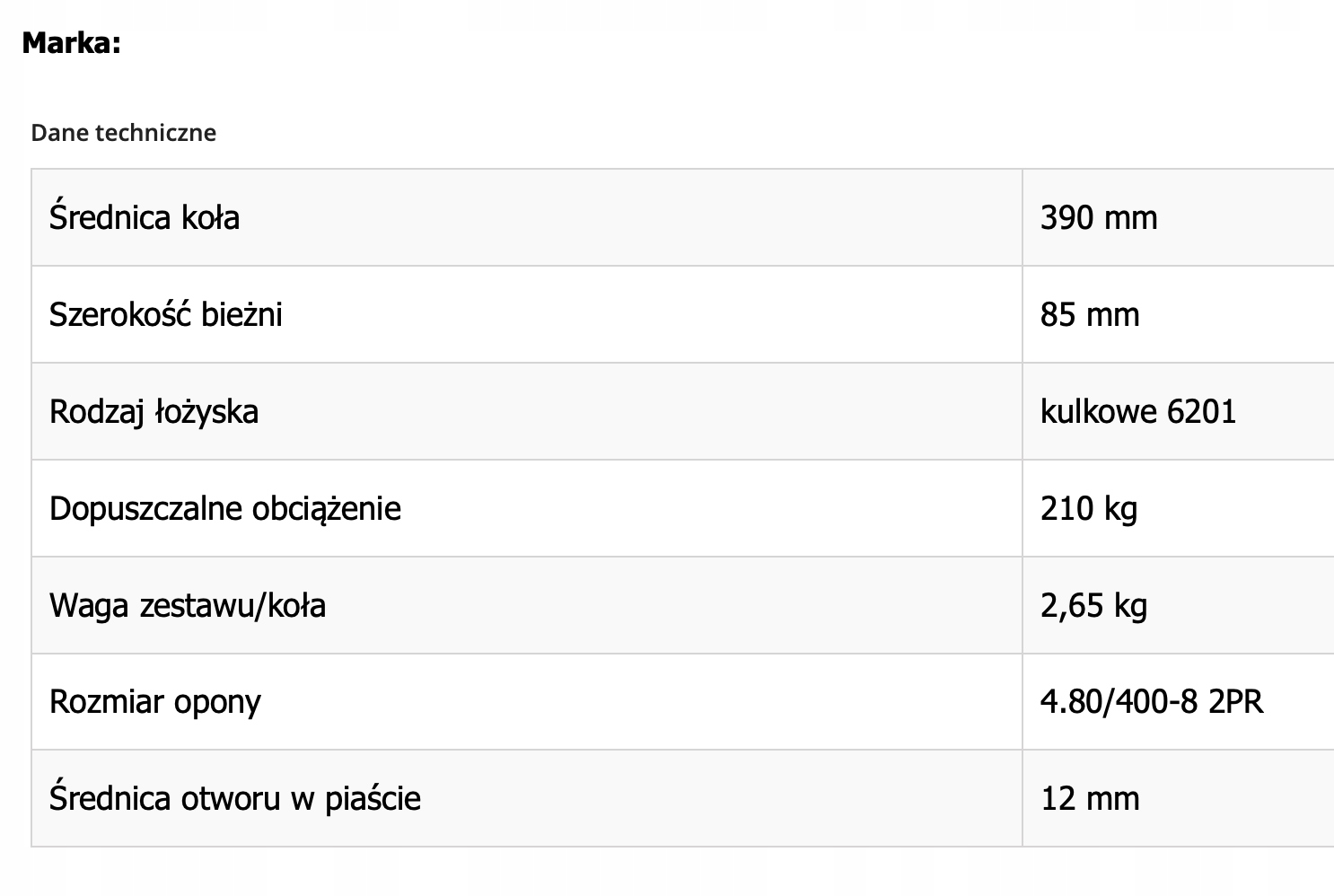Click the "2PR" ply rating text
Screen dimensions: 1334x896
point(1235,701)
